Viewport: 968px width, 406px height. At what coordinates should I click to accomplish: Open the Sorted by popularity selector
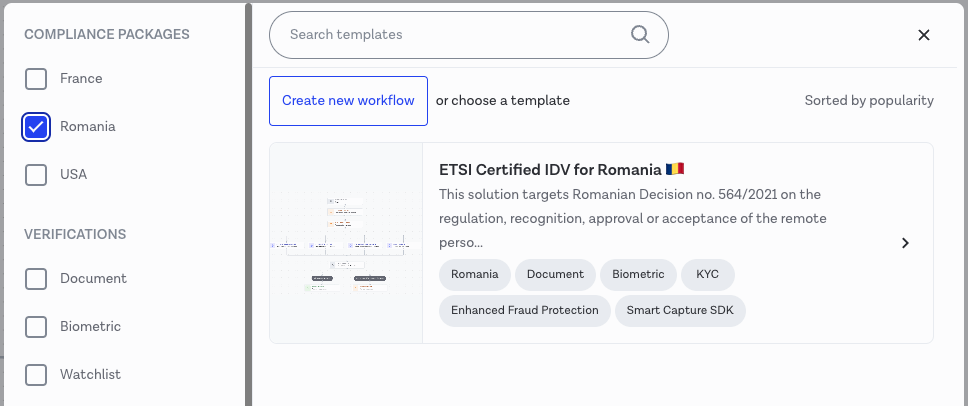point(868,101)
